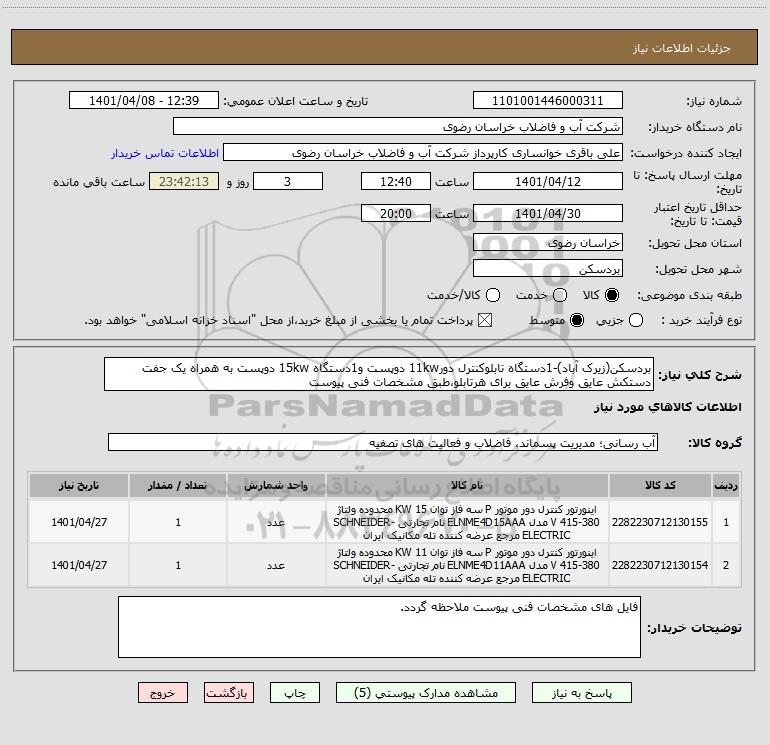770x745 pixels.
Task: Select the کالا/خدمت radio button
Action: [493, 295]
